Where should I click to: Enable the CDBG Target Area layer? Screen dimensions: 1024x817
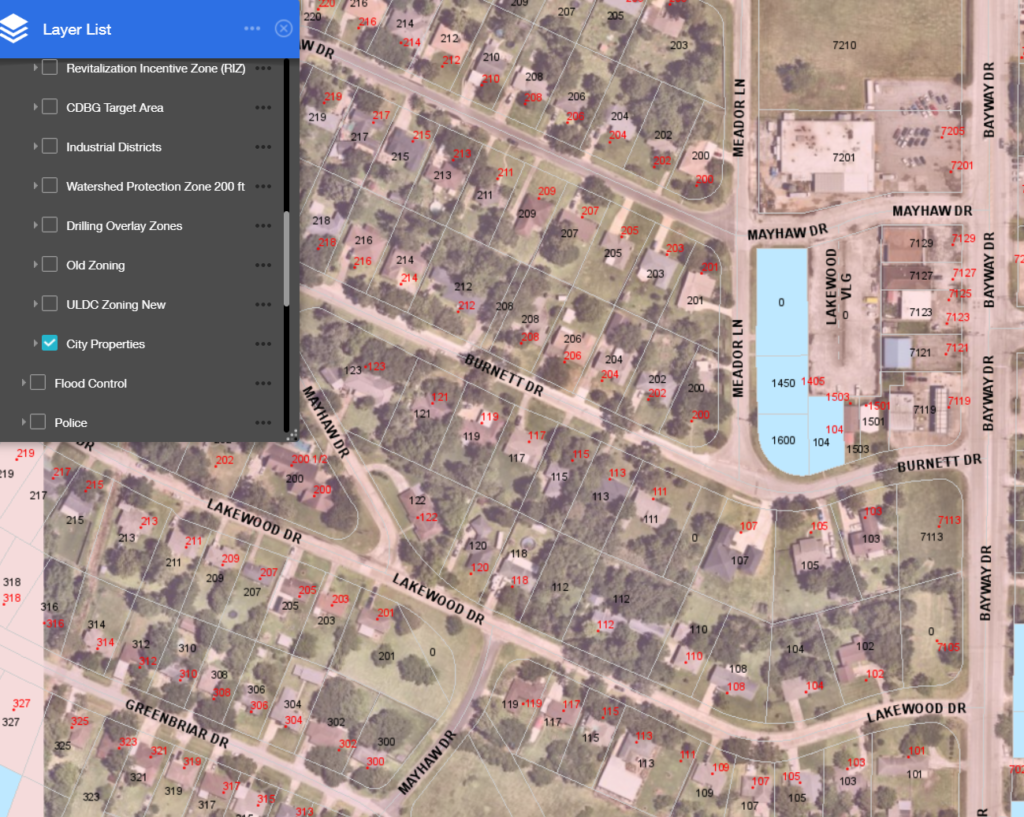49,107
